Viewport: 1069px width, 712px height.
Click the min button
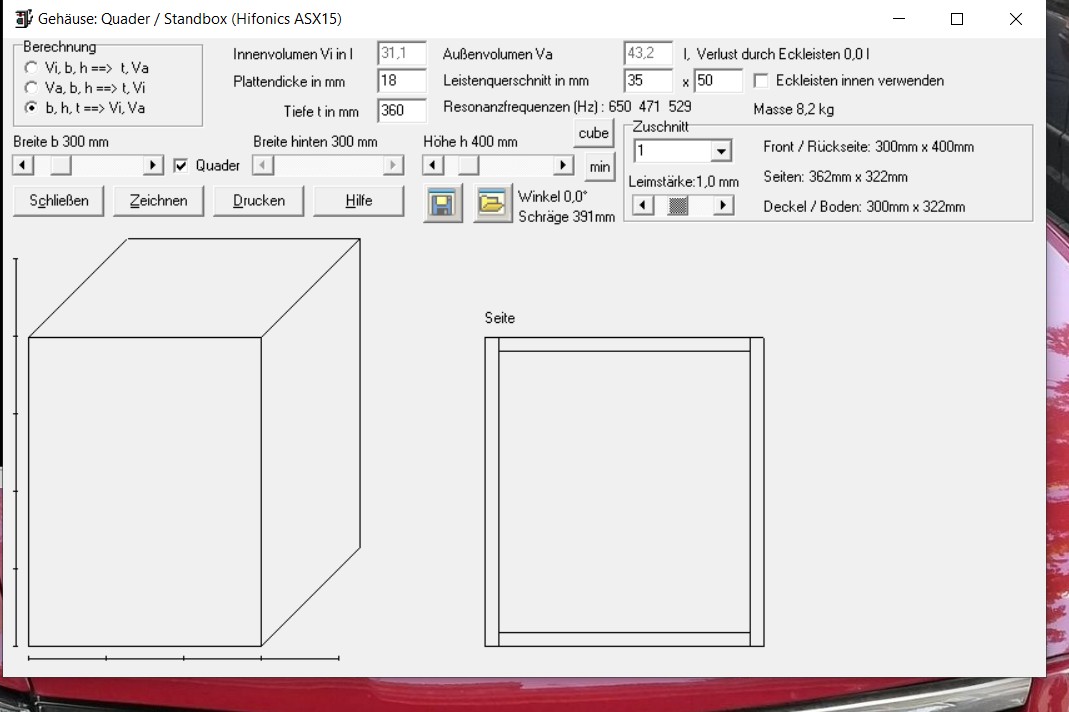599,167
